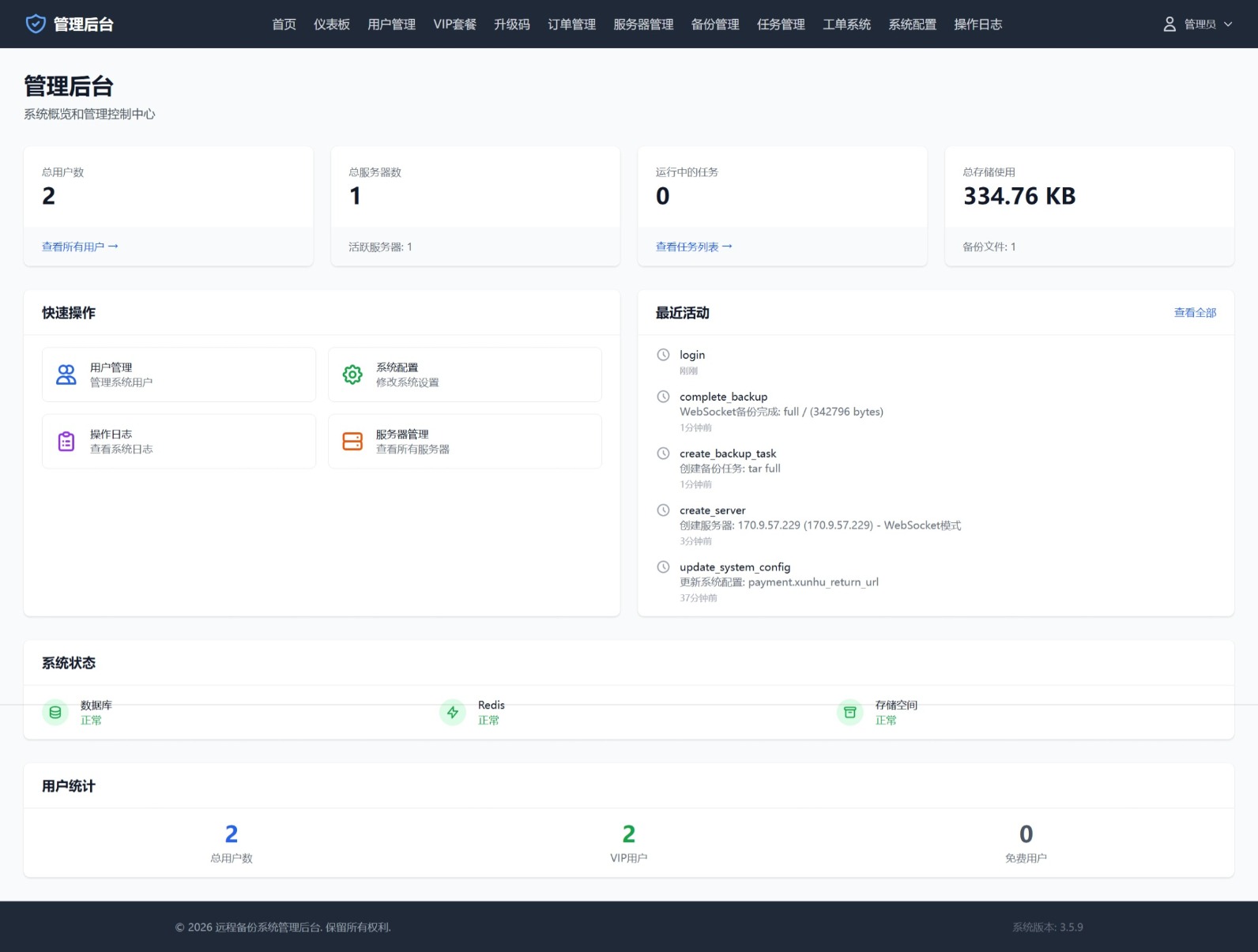Click the user management people icon
The height and width of the screenshot is (952, 1258).
(66, 374)
